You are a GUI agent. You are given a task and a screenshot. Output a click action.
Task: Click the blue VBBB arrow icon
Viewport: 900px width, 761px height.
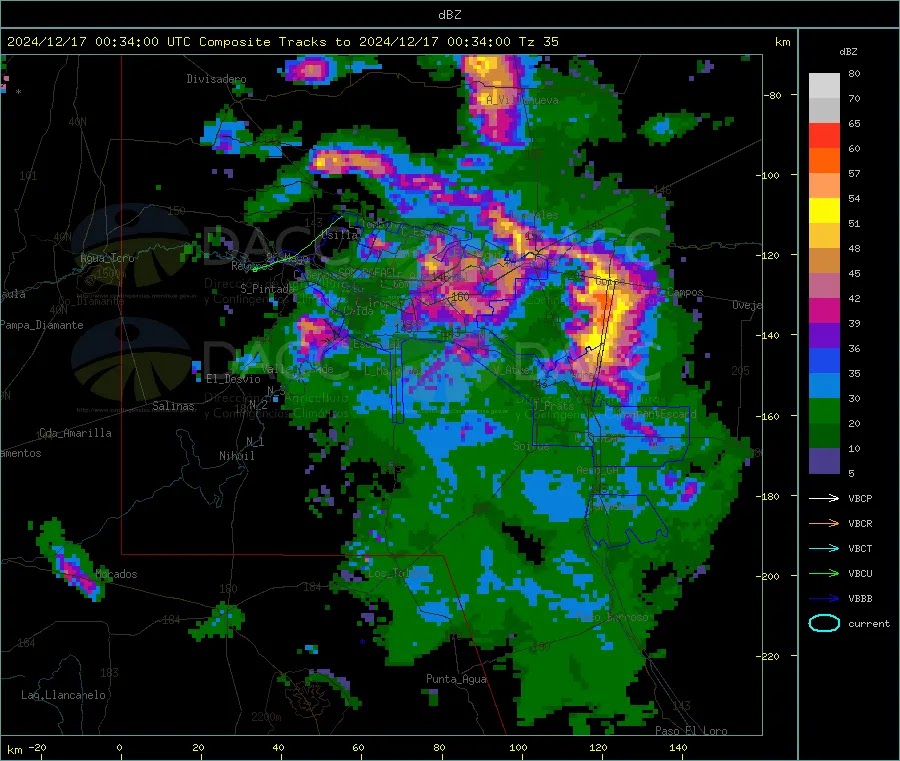click(x=823, y=598)
